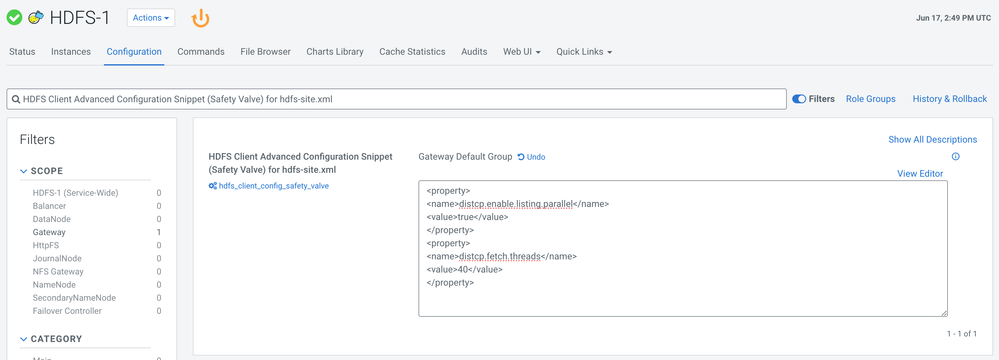Open the Actions dropdown
999x360 pixels.
(x=151, y=18)
